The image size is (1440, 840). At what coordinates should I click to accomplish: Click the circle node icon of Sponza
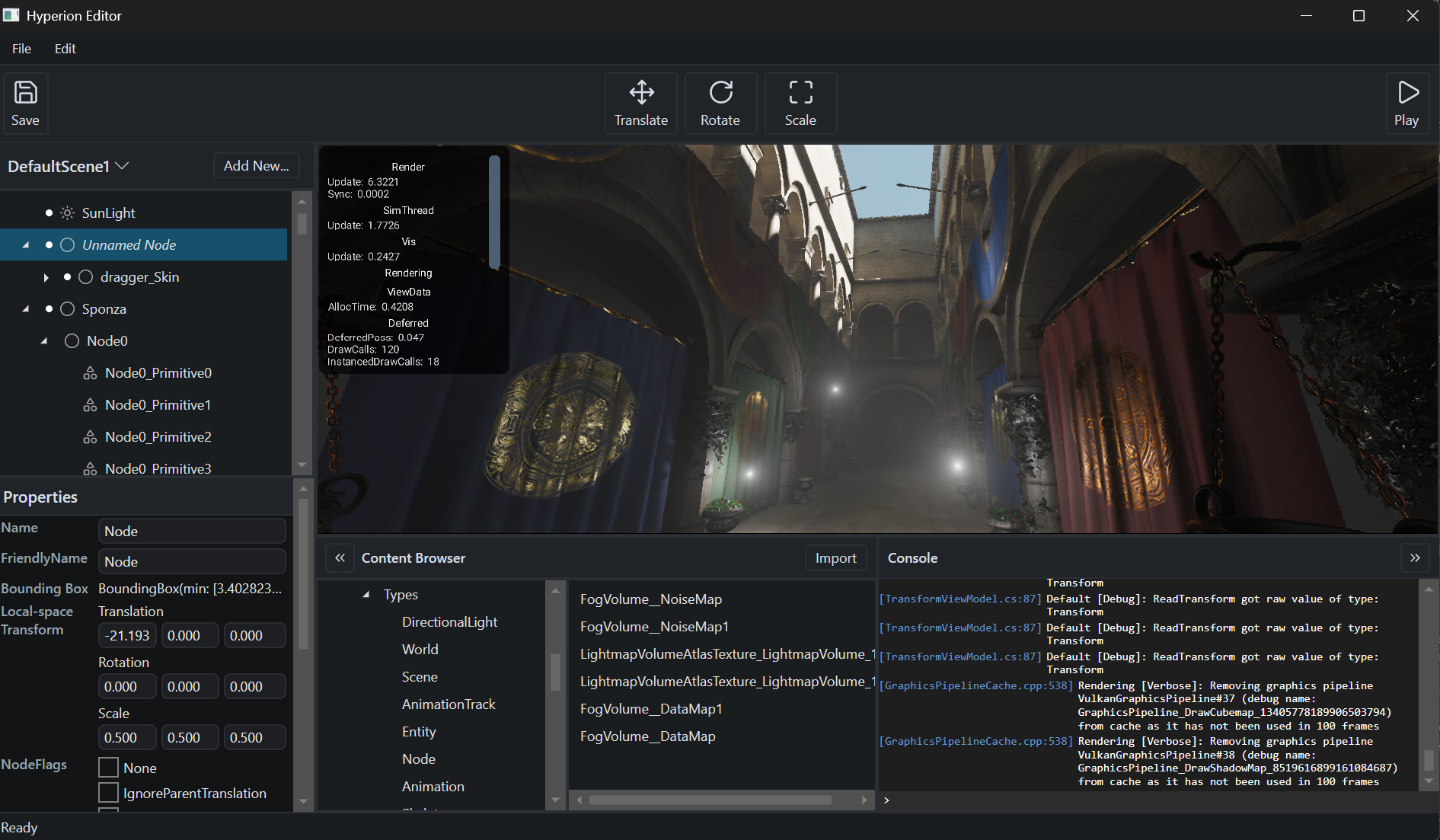68,309
